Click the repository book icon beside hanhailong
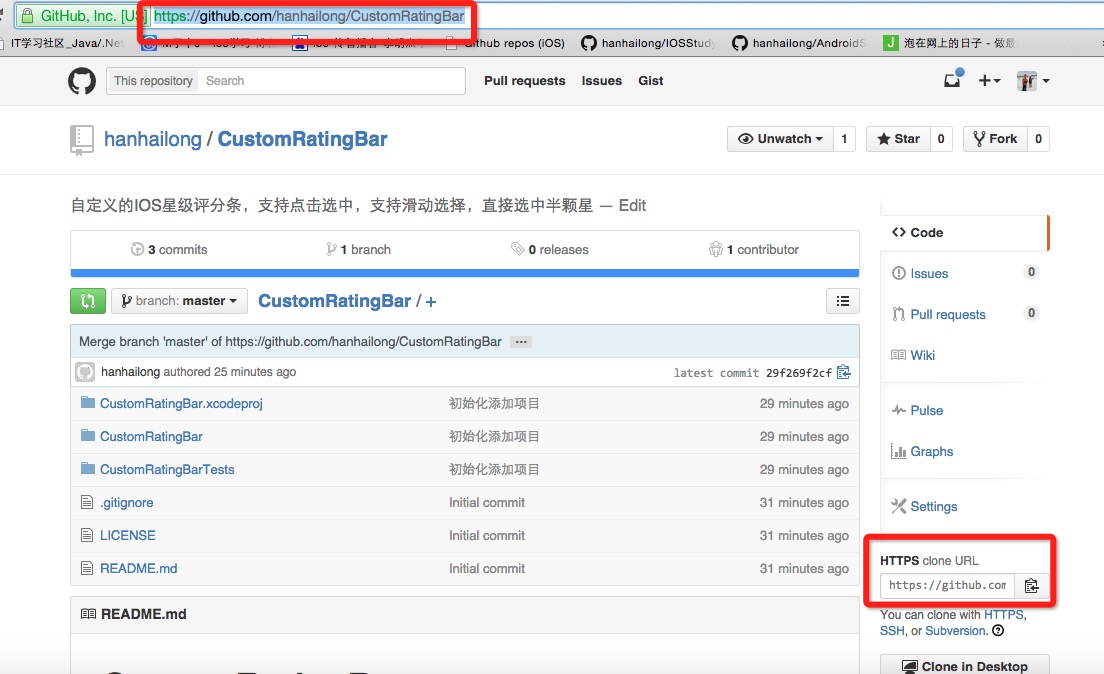The image size is (1104, 674). pyautogui.click(x=82, y=139)
